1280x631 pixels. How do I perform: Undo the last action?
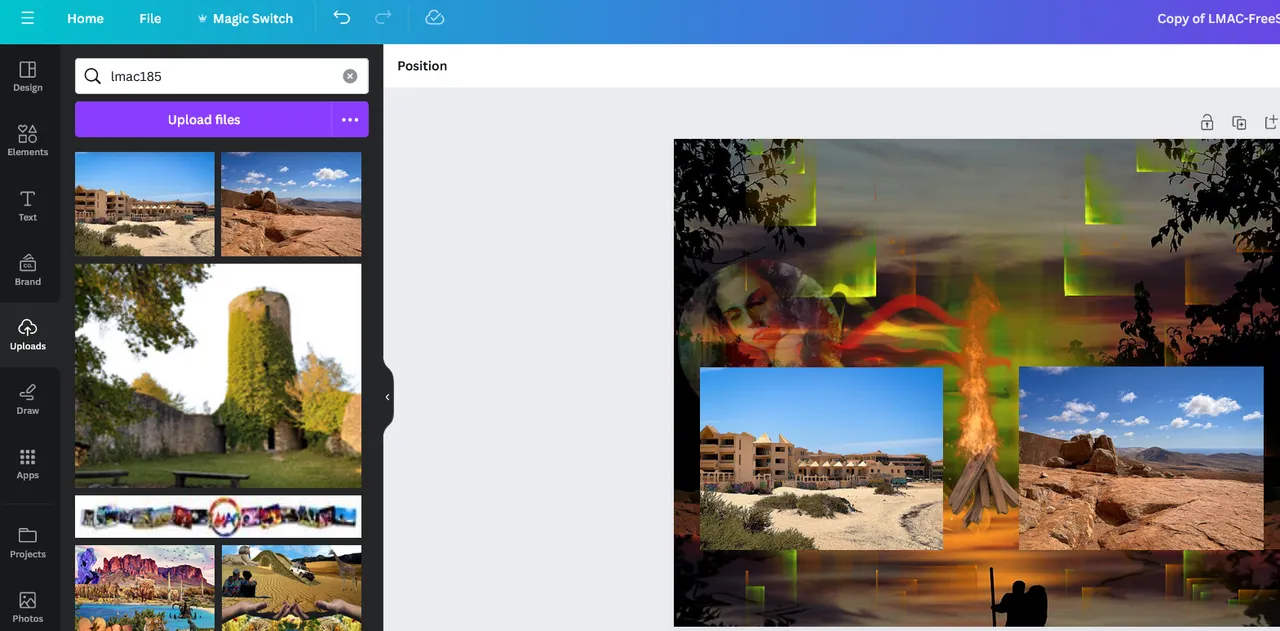(x=342, y=18)
